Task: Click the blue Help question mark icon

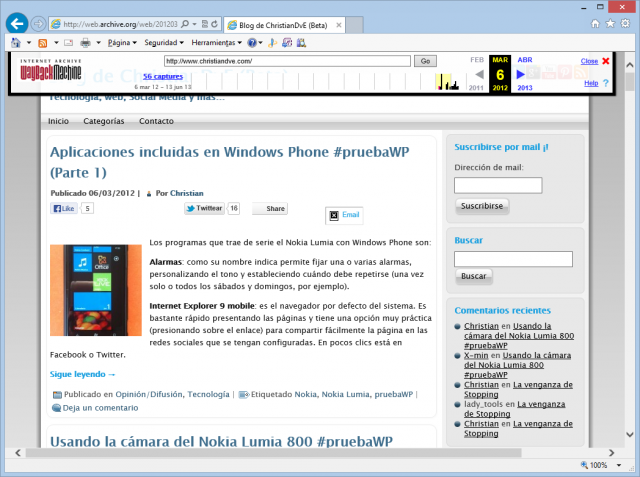Action: 252,42
